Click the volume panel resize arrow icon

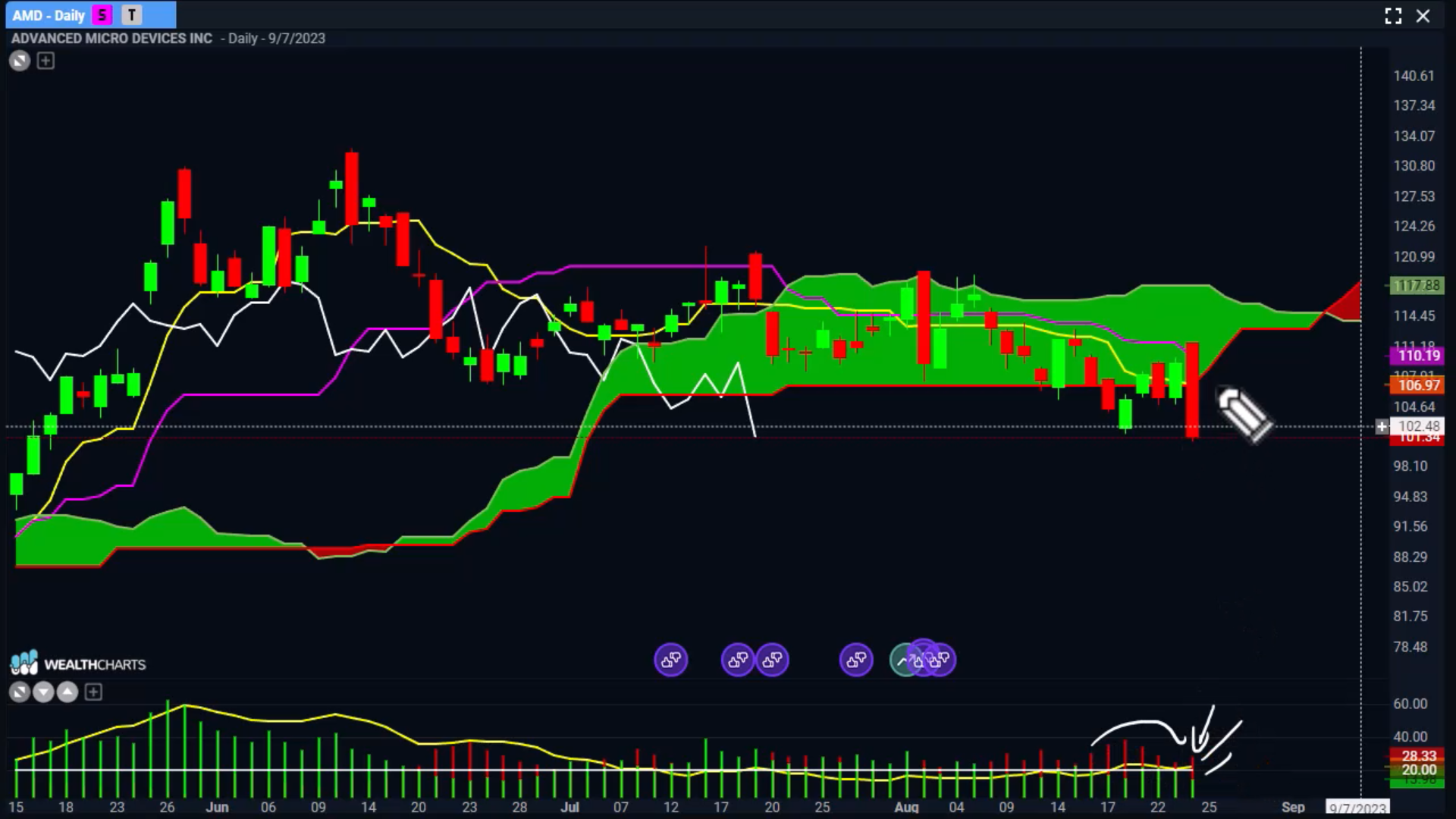coord(20,692)
